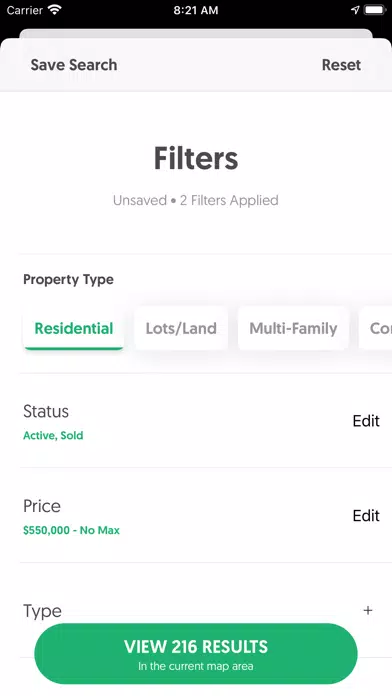Expand the Type section plus icon
Image resolution: width=392 pixels, height=696 pixels.
[x=368, y=610]
